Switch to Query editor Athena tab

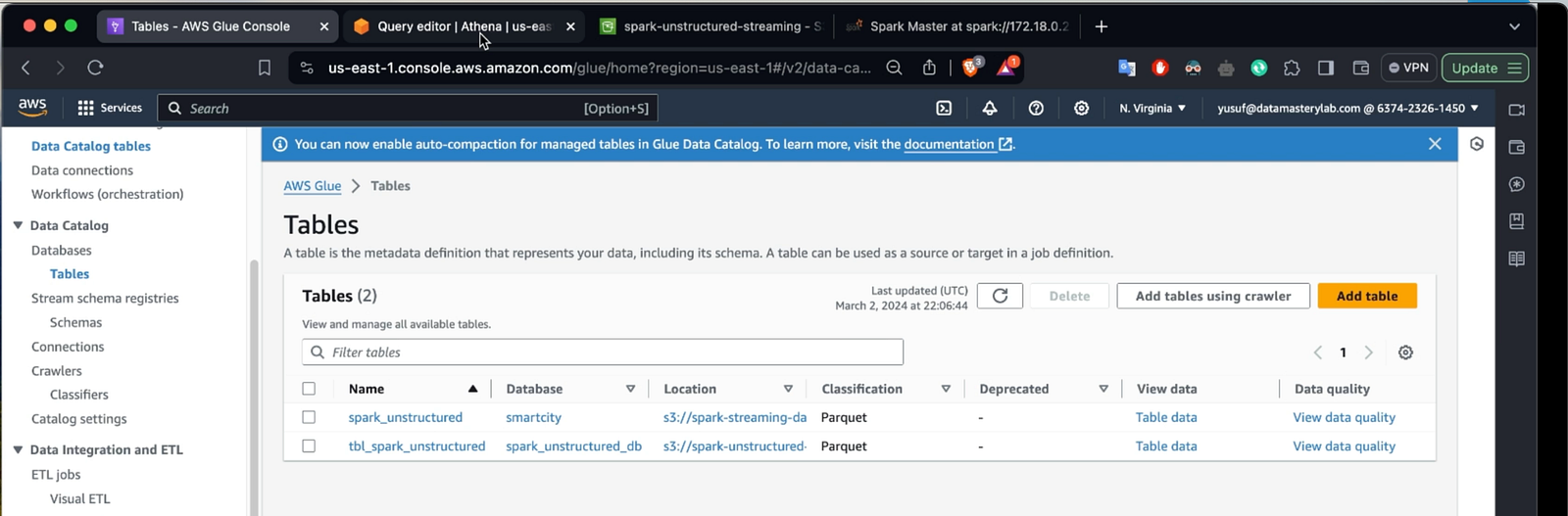coord(463,26)
